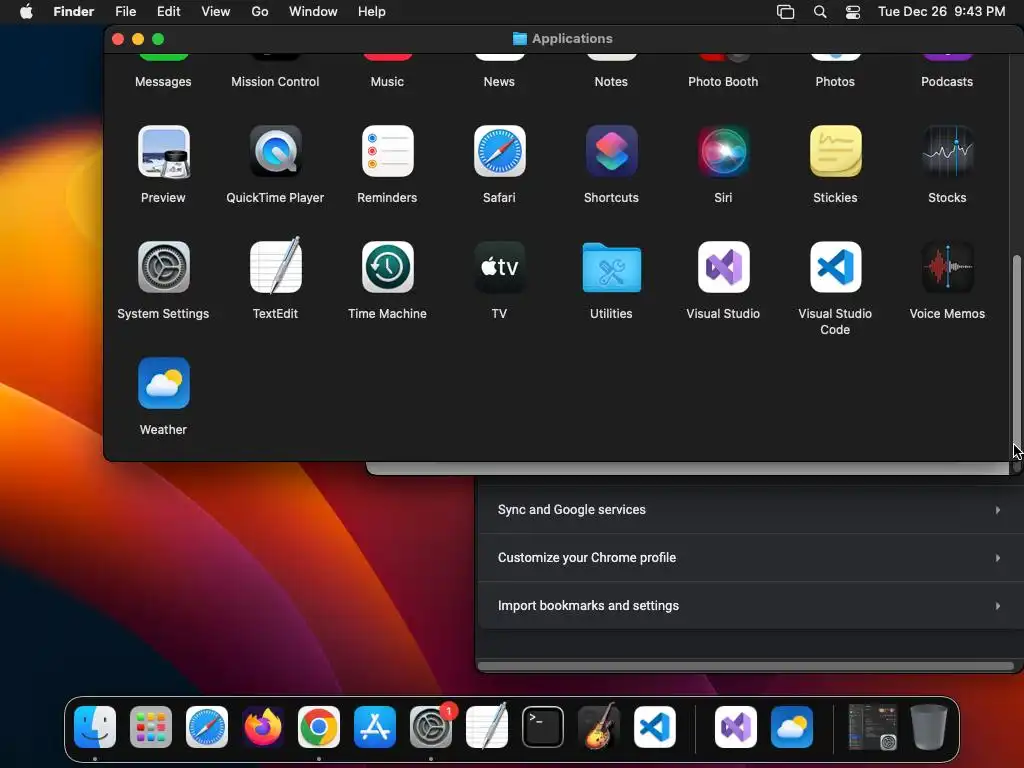
Task: Select TextEdit icon in Applications window
Action: 276,266
